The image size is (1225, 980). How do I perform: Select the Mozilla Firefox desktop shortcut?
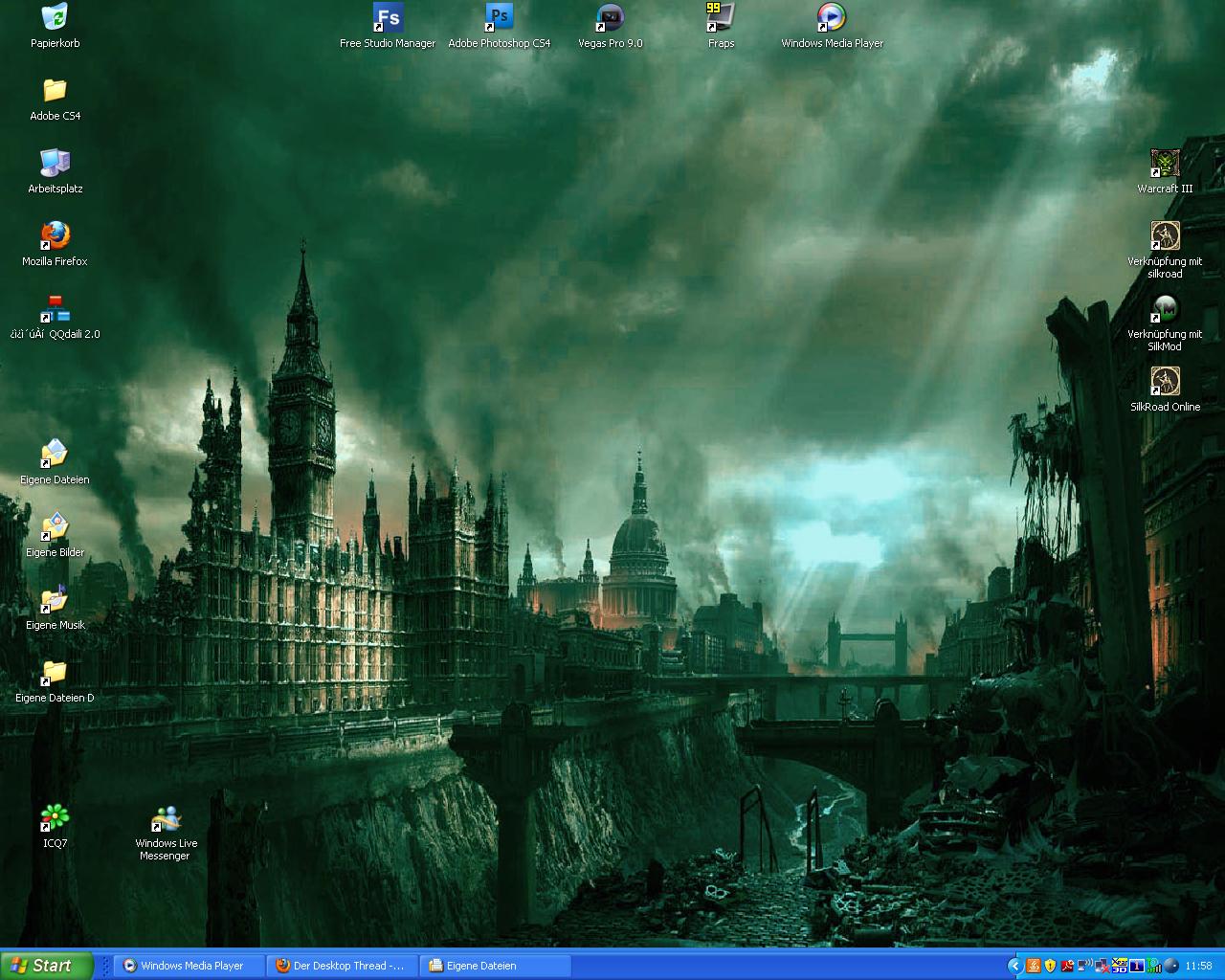[x=55, y=235]
